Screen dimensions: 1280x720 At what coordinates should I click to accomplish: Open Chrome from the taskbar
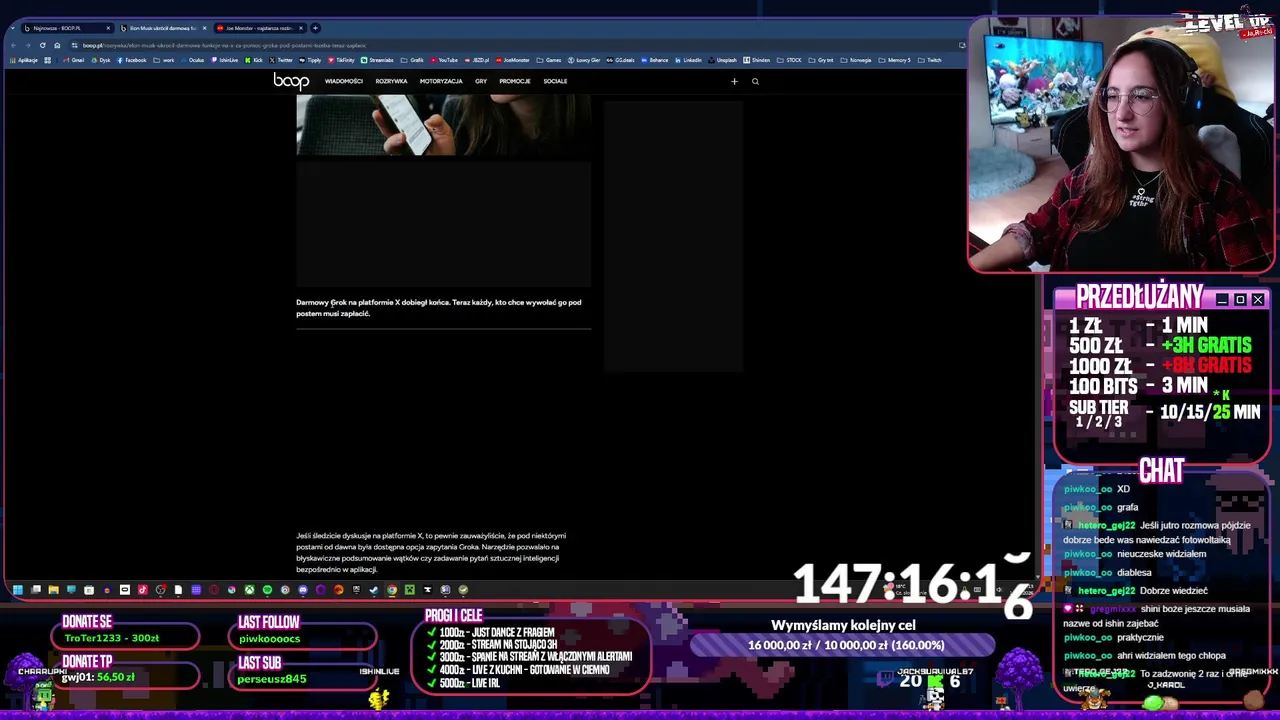point(392,590)
